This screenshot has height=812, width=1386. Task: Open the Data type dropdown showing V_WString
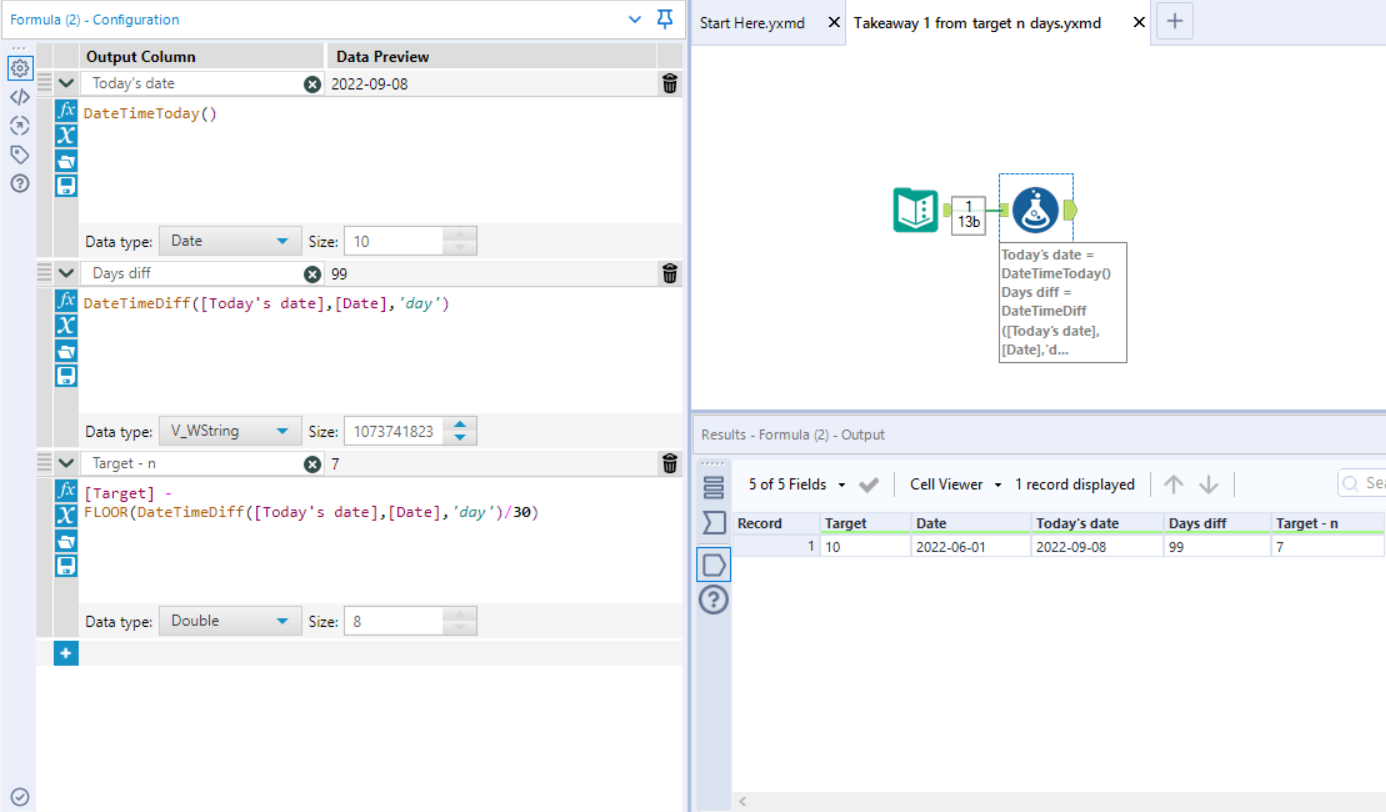(x=230, y=430)
